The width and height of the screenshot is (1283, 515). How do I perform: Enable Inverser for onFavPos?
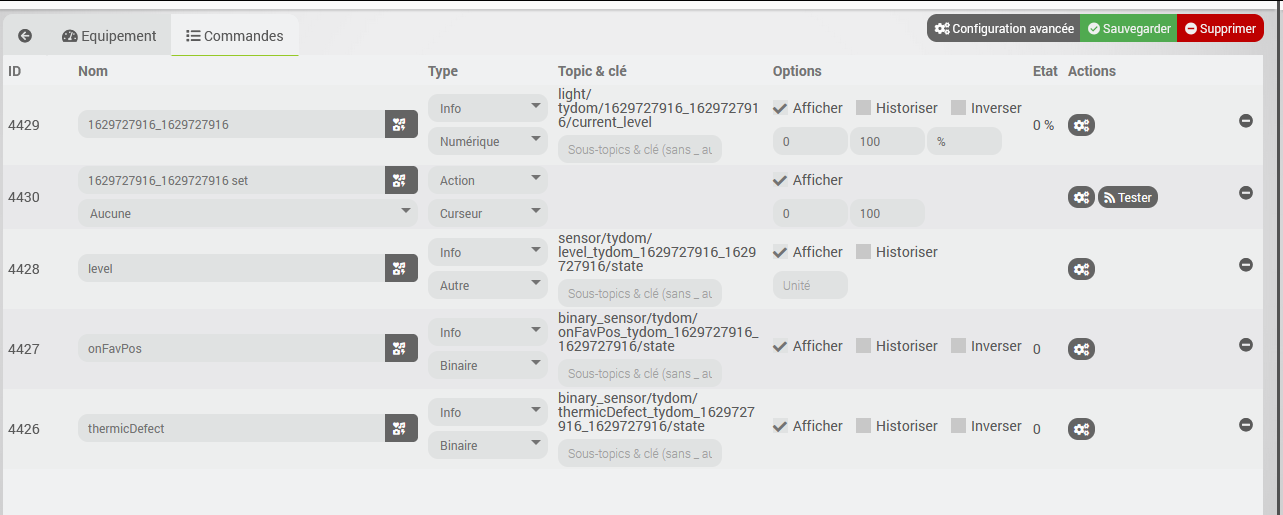(958, 346)
